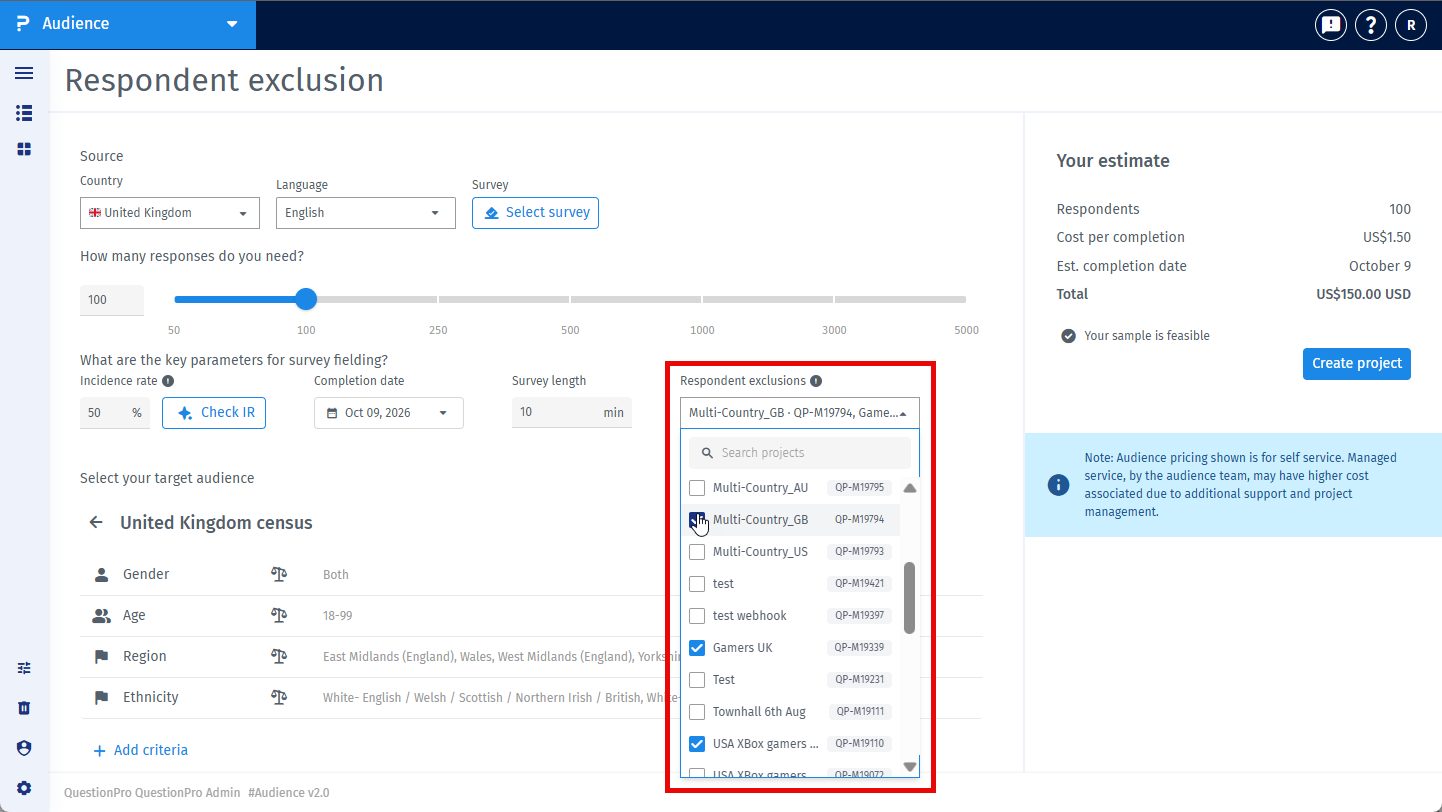Click the feedback message icon in header
Viewport: 1442px width, 812px height.
coord(1330,25)
